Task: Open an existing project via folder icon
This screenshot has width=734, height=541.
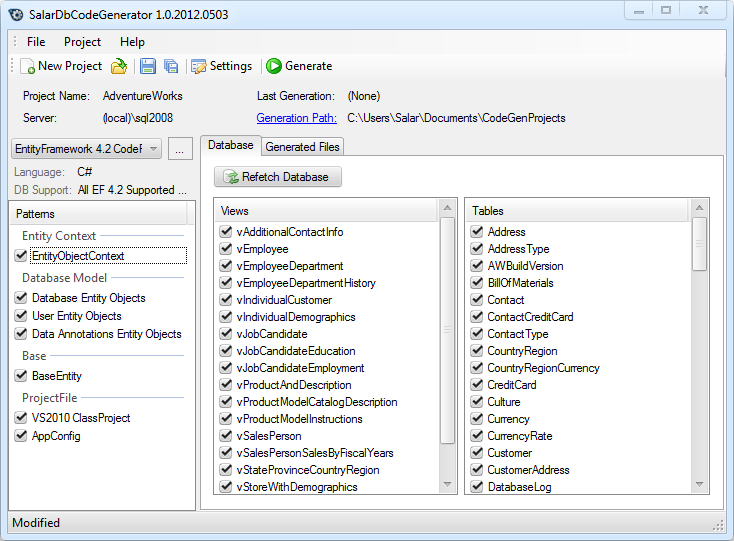Action: [119, 66]
